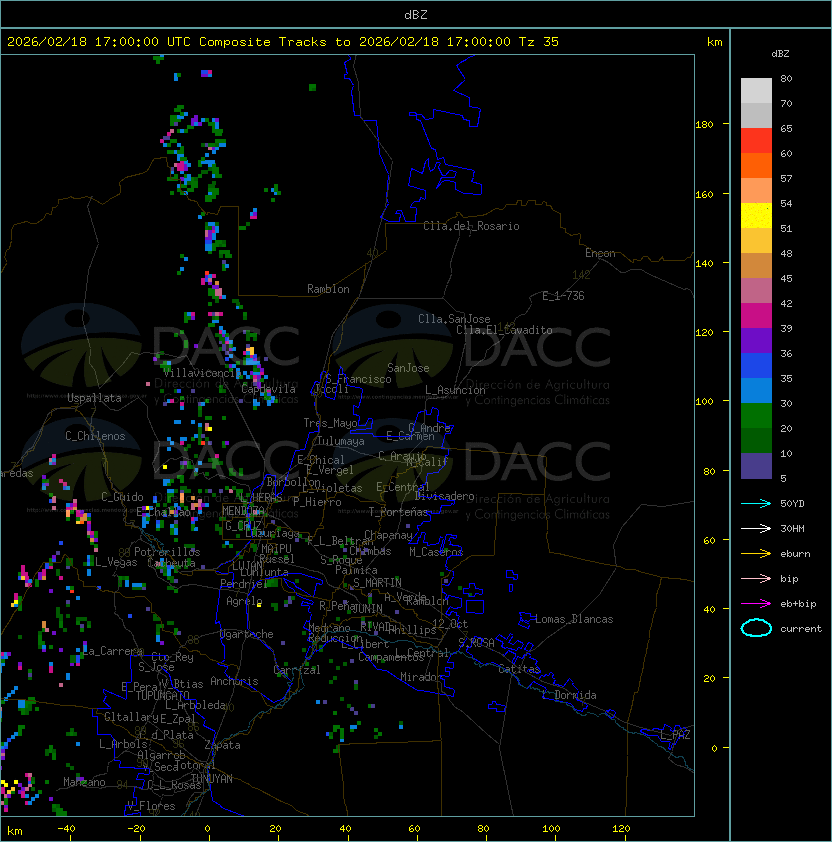Click the 'Manzano' map label
This screenshot has width=832, height=842.
(84, 782)
